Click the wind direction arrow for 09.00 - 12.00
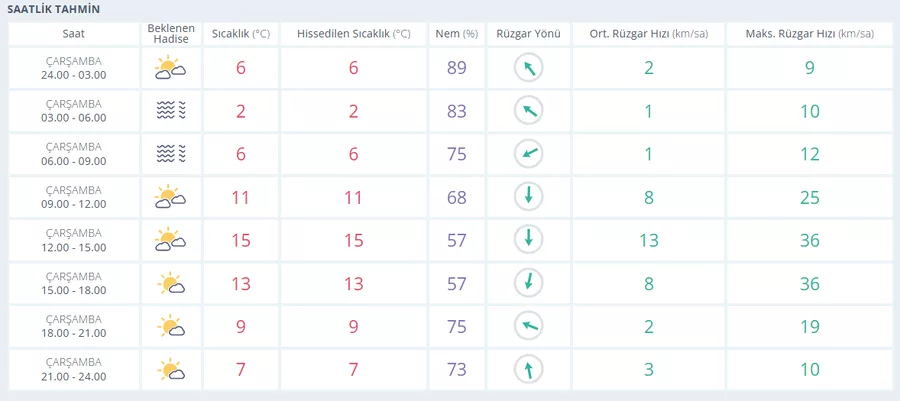This screenshot has width=900, height=401. coord(528,197)
